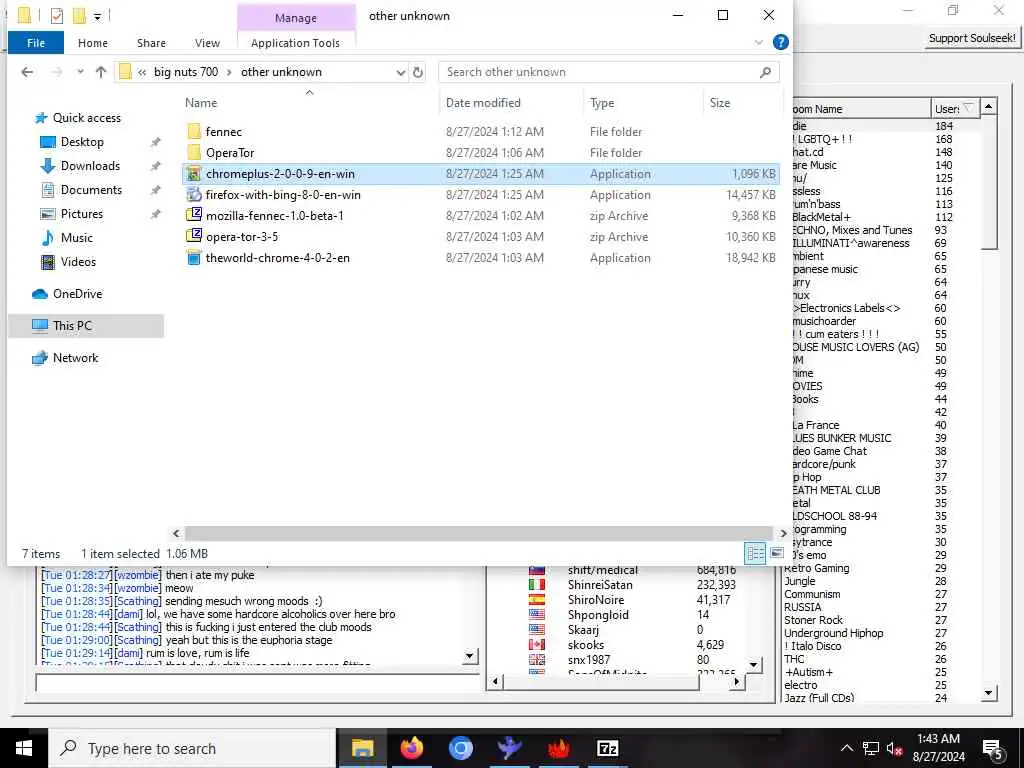Click Support Soulseek! button

972,38
